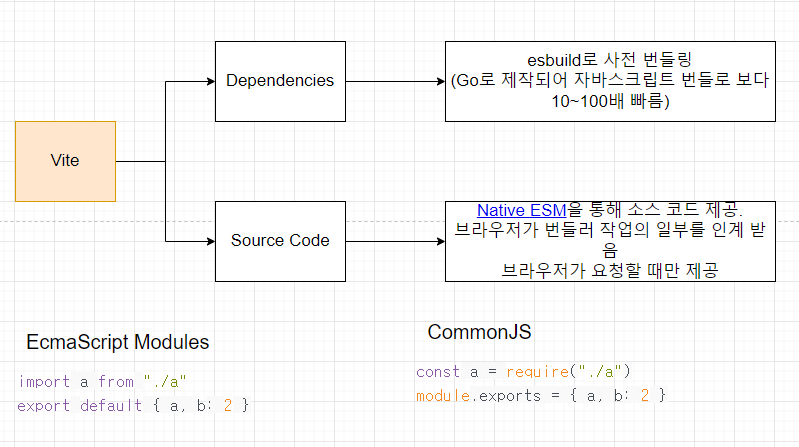799x447 pixels.
Task: Click the '10~100배 빠름)' text line
Action: [610, 101]
